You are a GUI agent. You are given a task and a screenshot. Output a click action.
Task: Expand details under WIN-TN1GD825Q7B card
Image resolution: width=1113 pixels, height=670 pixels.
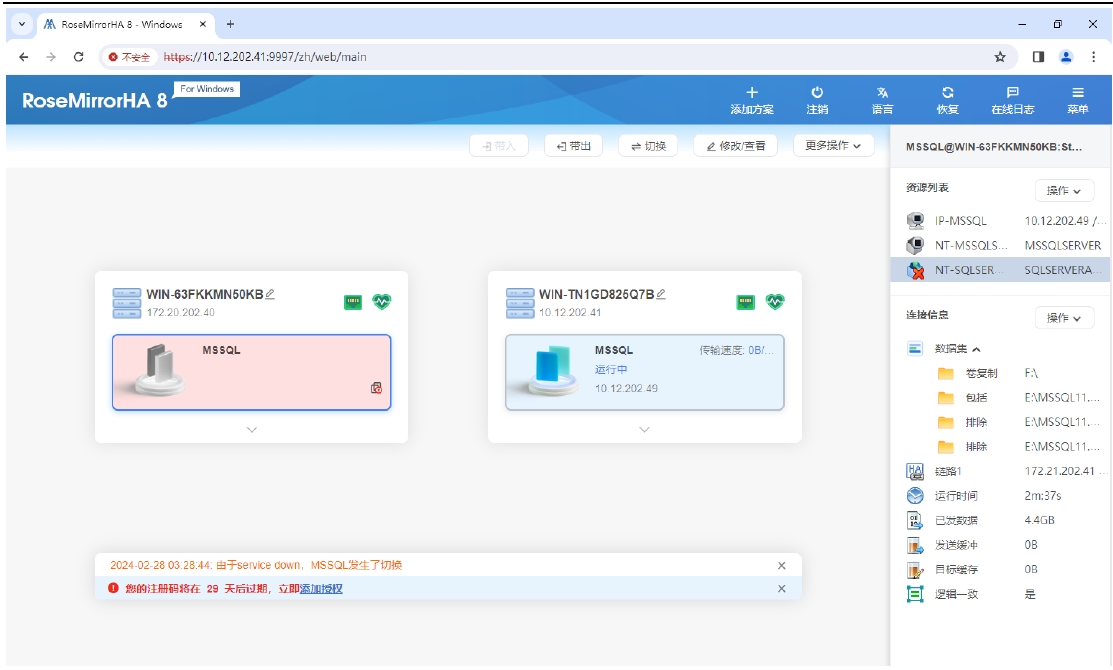[644, 429]
